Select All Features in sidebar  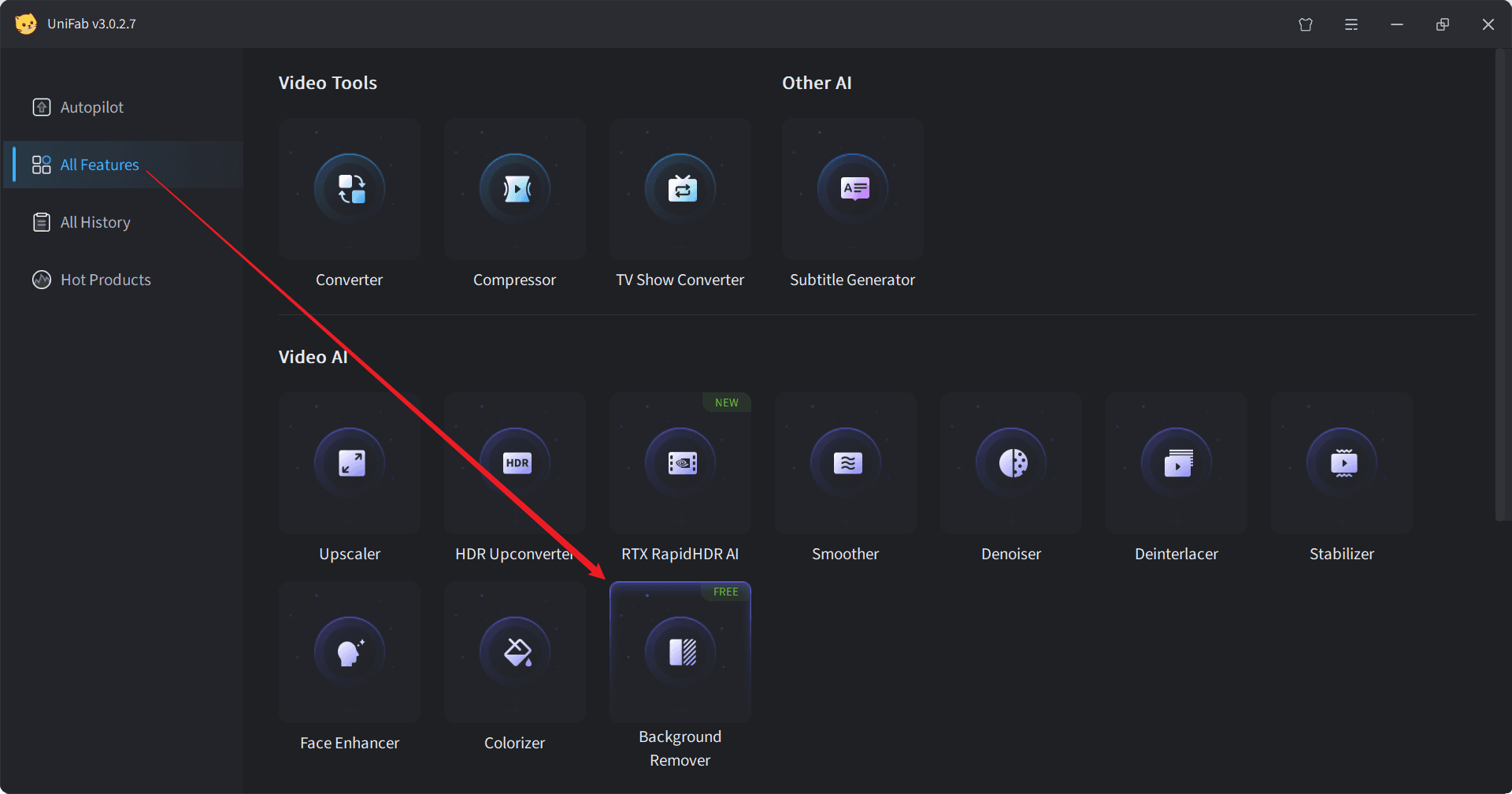point(124,165)
